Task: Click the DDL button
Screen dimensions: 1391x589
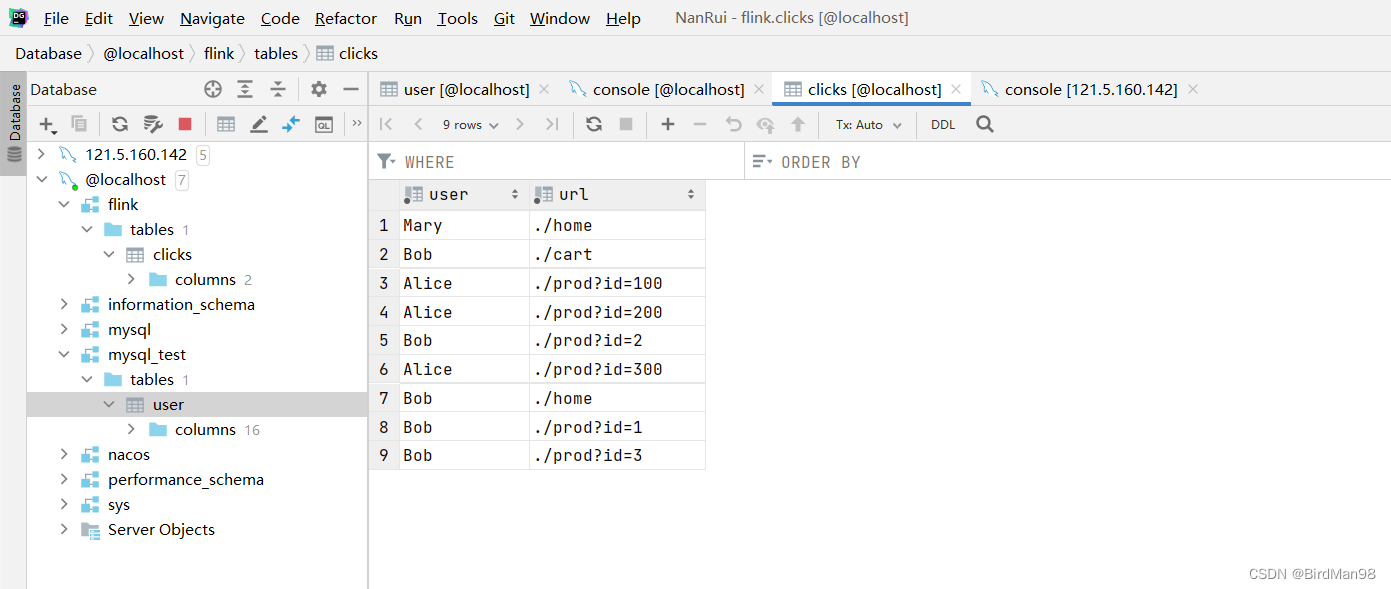Action: click(x=943, y=125)
